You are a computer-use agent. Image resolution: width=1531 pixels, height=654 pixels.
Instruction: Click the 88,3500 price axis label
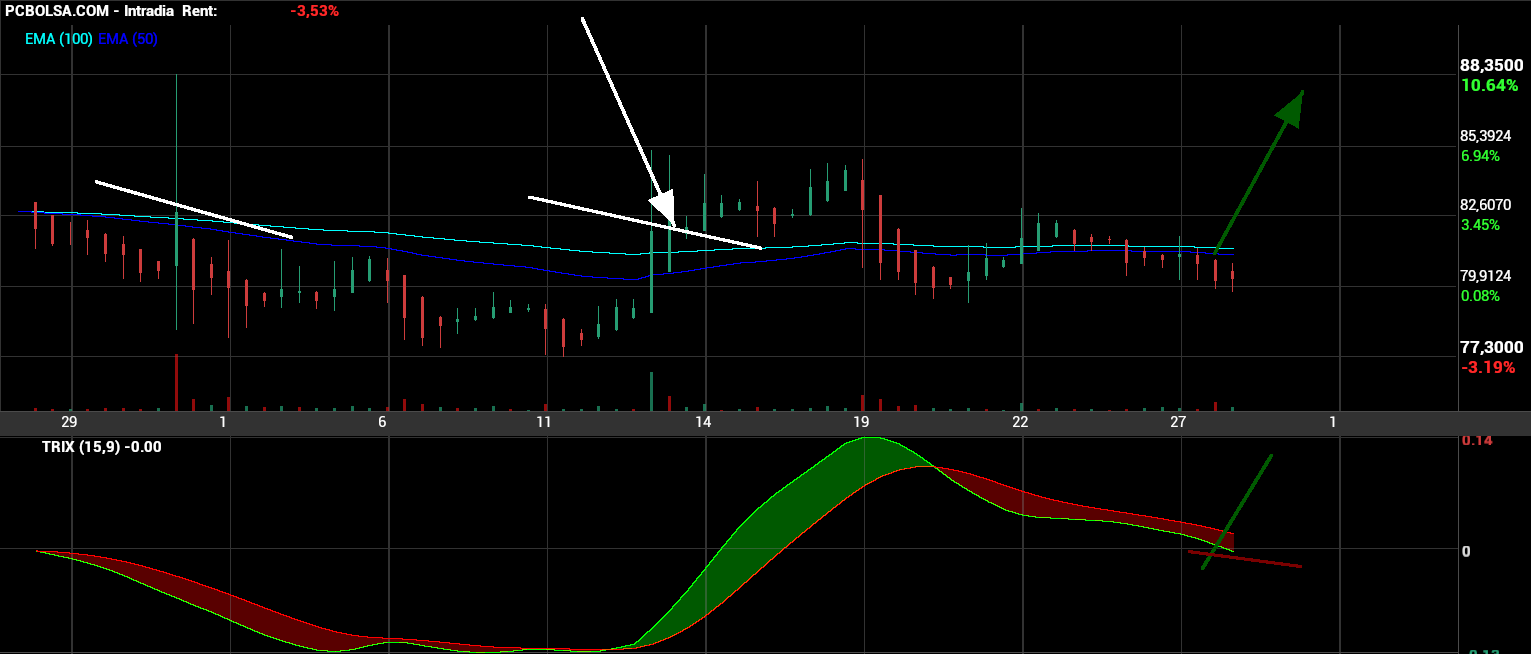[x=1492, y=65]
